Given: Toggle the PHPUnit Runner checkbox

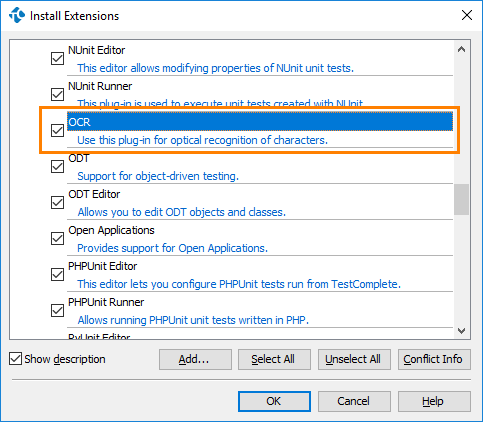Looking at the screenshot, I should coord(57,310).
